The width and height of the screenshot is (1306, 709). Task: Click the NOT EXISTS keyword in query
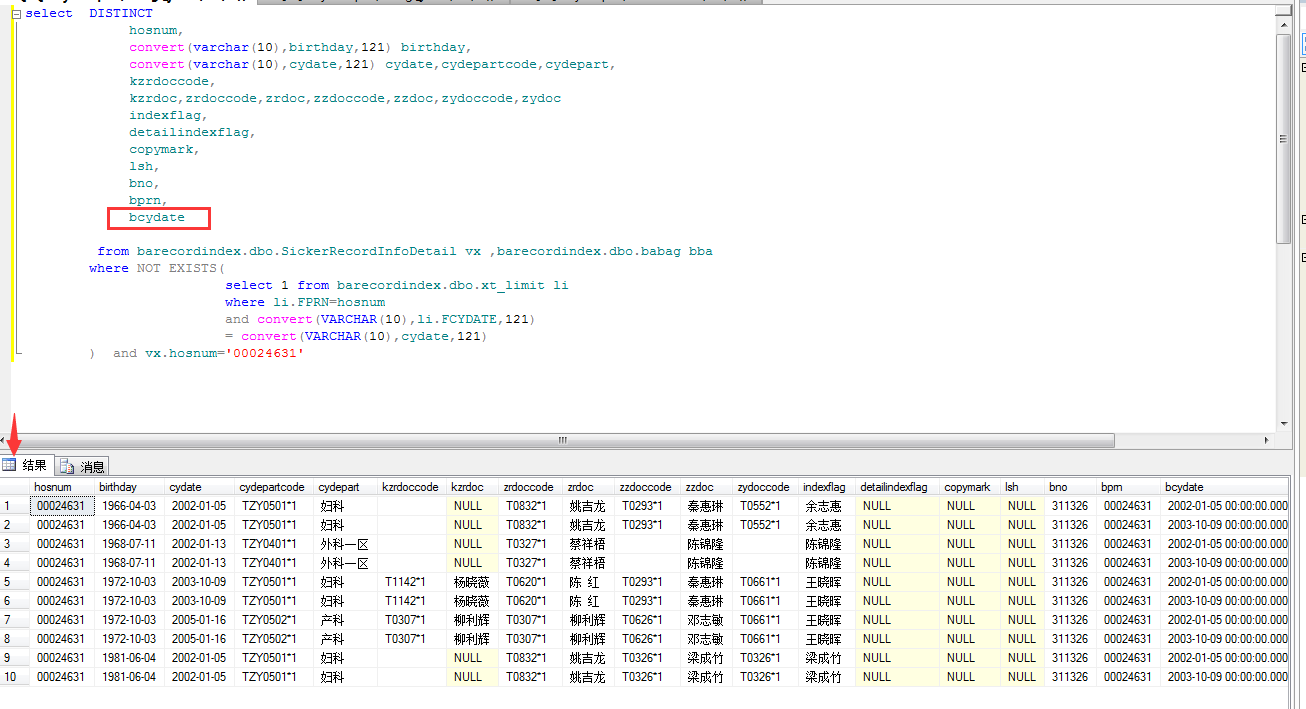pyautogui.click(x=177, y=269)
